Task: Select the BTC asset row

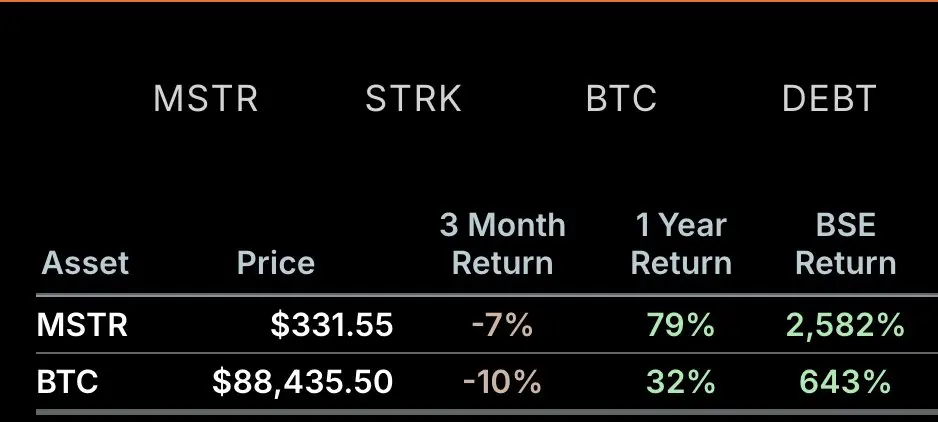Action: (x=487, y=382)
